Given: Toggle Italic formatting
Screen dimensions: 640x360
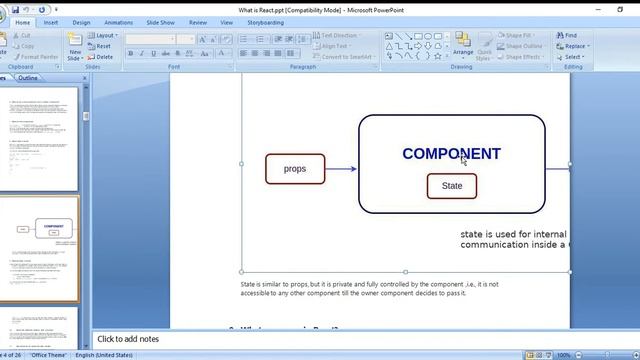Looking at the screenshot, I should 142,53.
